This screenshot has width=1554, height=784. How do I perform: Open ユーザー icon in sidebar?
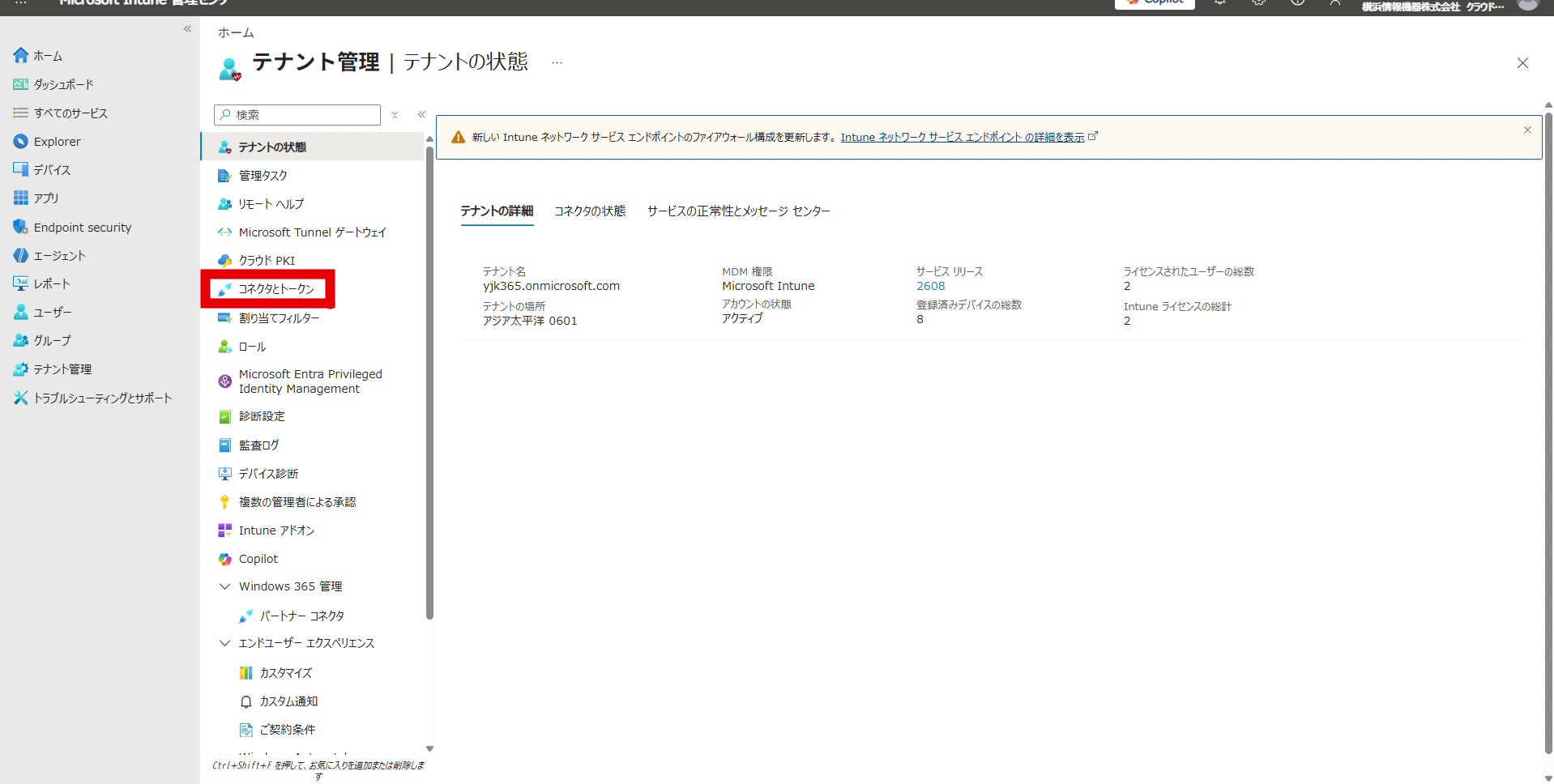point(21,312)
